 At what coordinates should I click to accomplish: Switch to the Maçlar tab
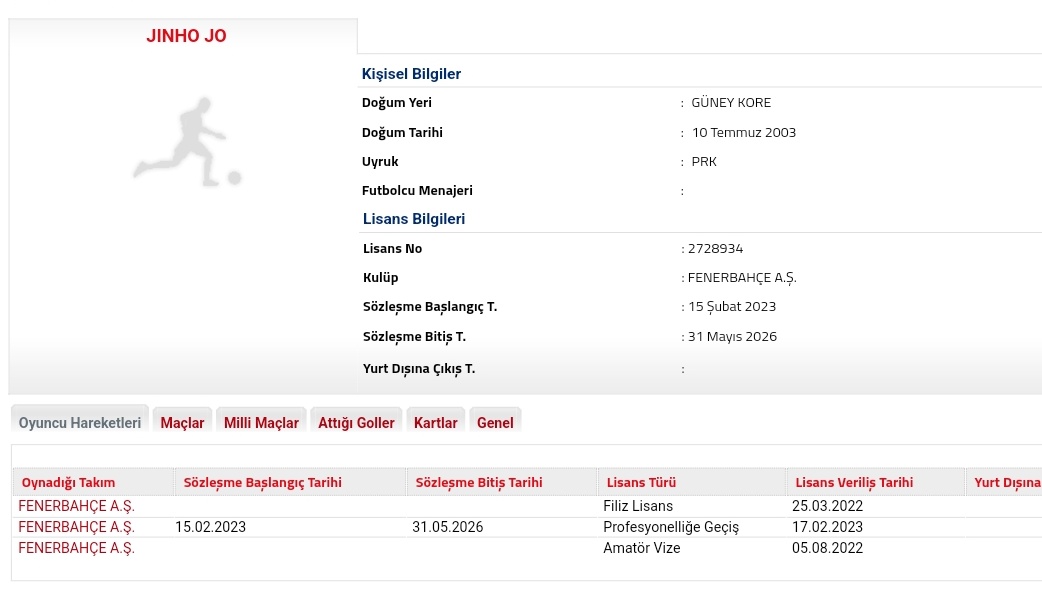[x=182, y=422]
